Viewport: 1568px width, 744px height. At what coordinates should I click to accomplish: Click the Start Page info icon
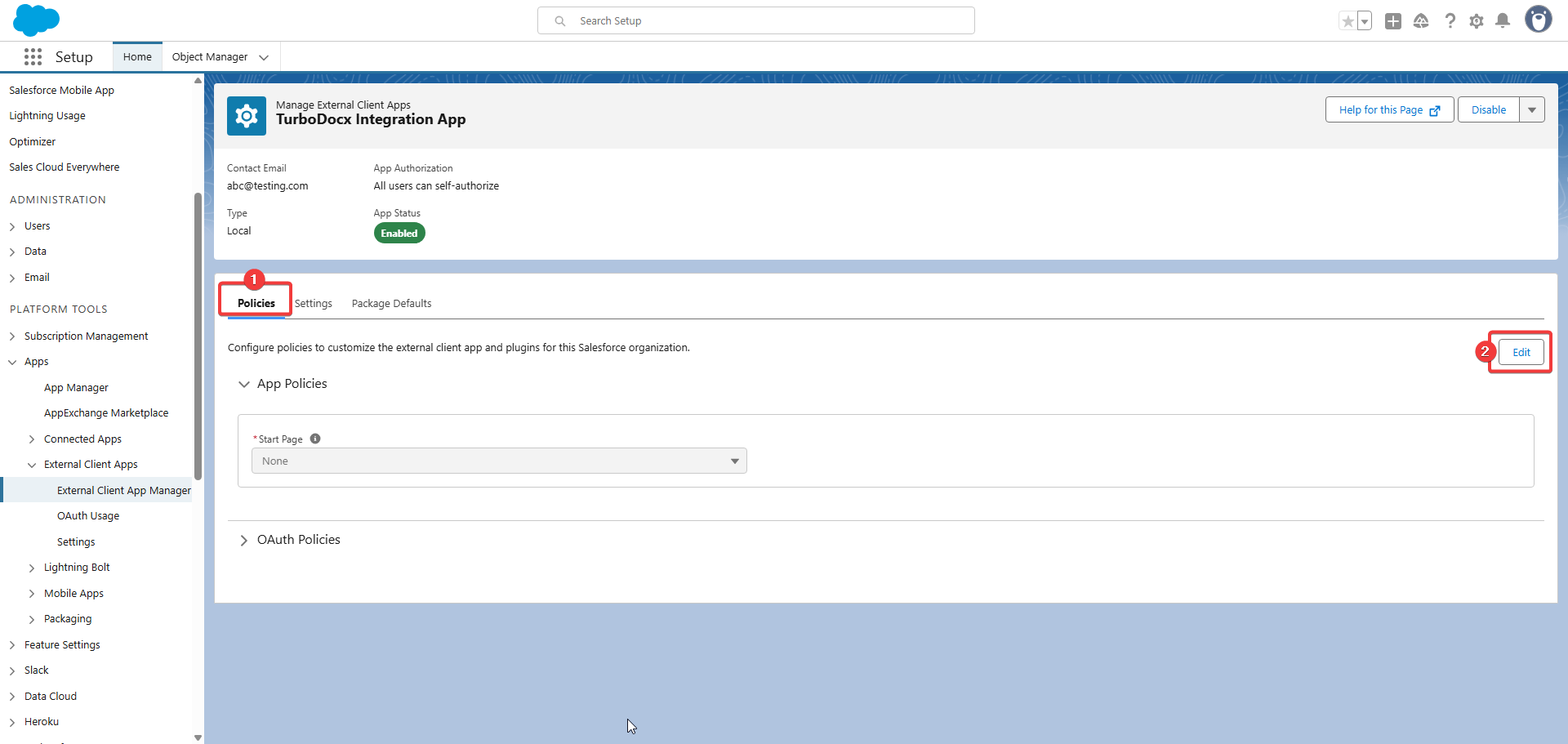point(315,439)
